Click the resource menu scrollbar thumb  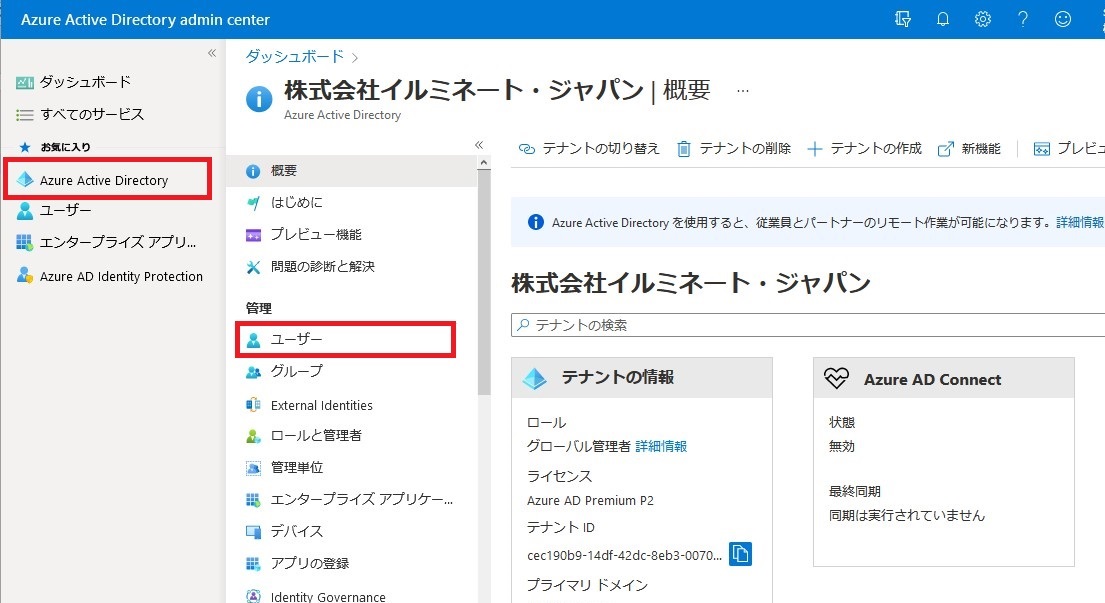coord(483,282)
